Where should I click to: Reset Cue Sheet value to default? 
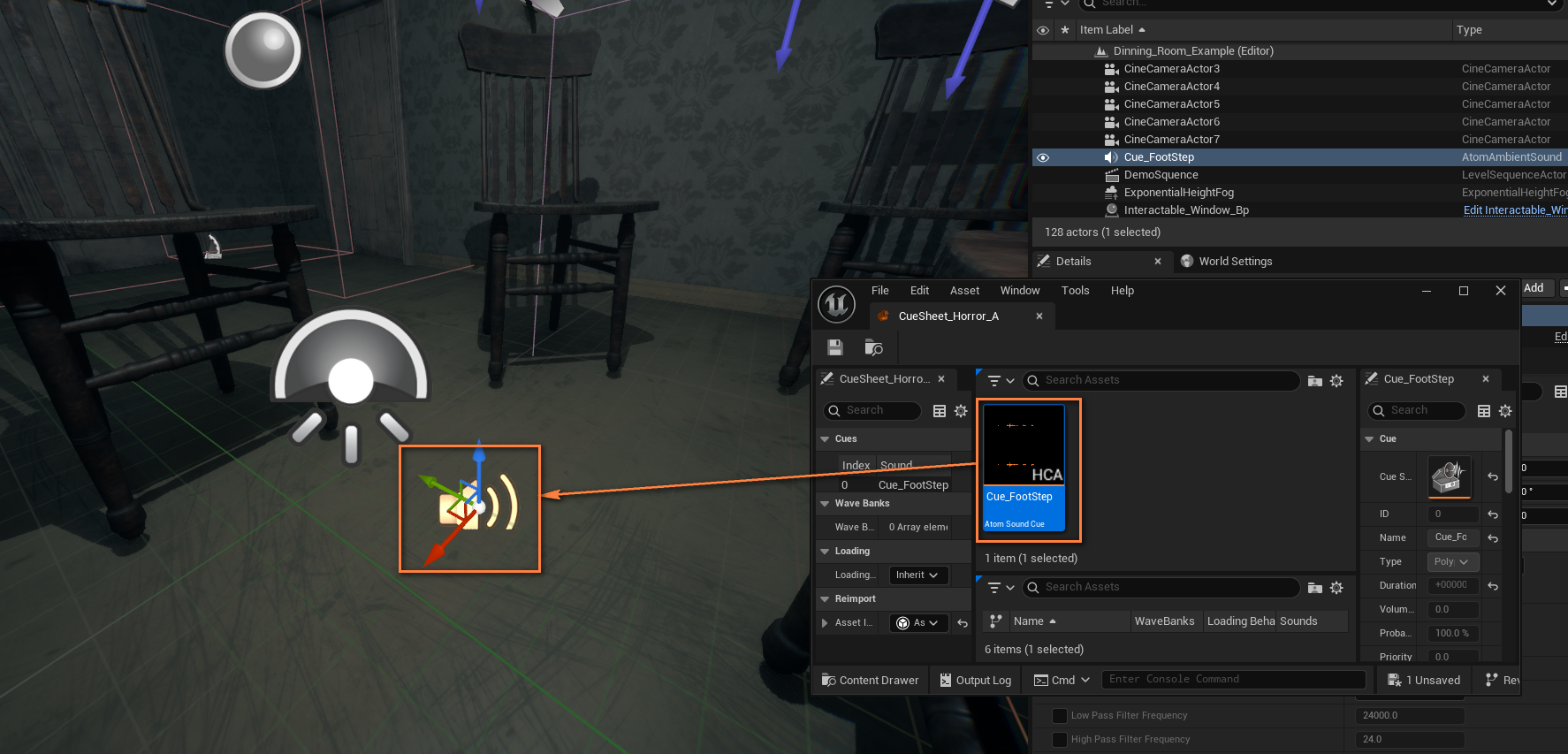[x=1493, y=476]
